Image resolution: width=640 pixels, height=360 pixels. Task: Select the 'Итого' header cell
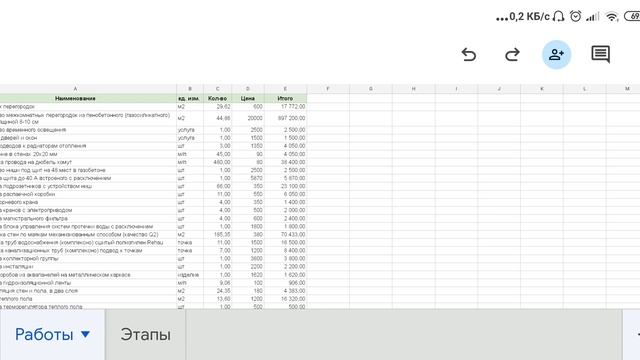click(285, 98)
